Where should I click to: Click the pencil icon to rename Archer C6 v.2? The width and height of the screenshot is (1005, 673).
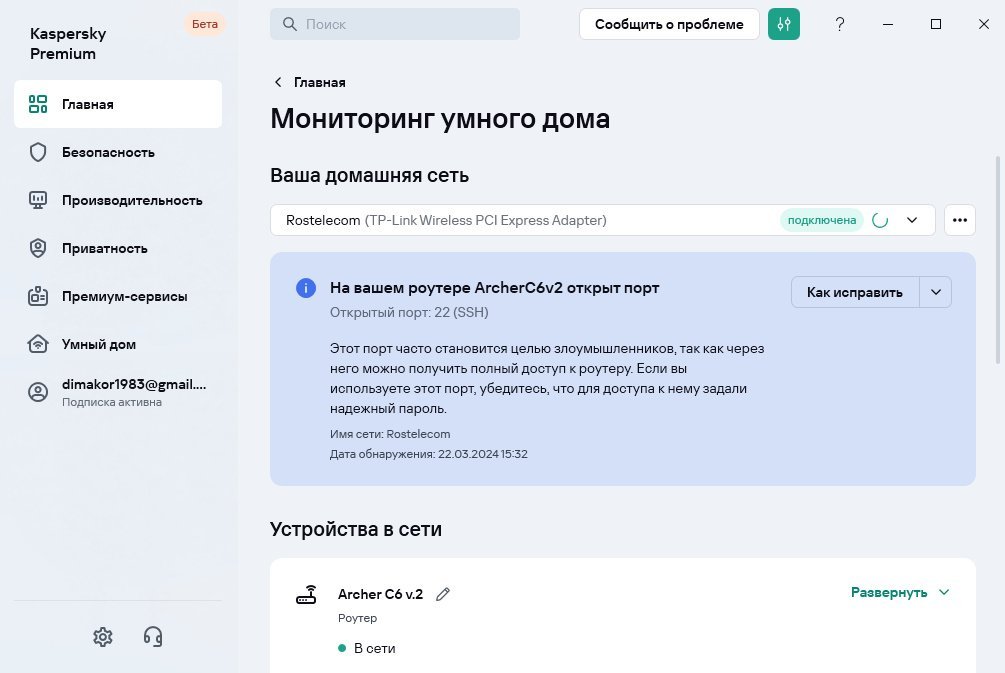443,594
